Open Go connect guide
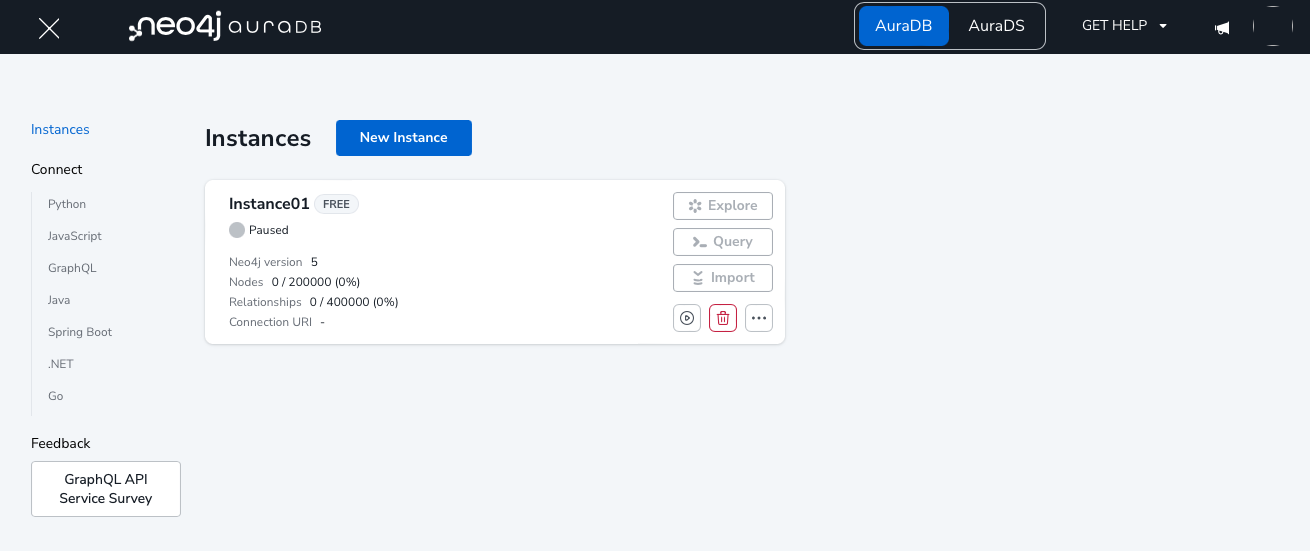Screen dimensions: 1310x551 pos(56,396)
